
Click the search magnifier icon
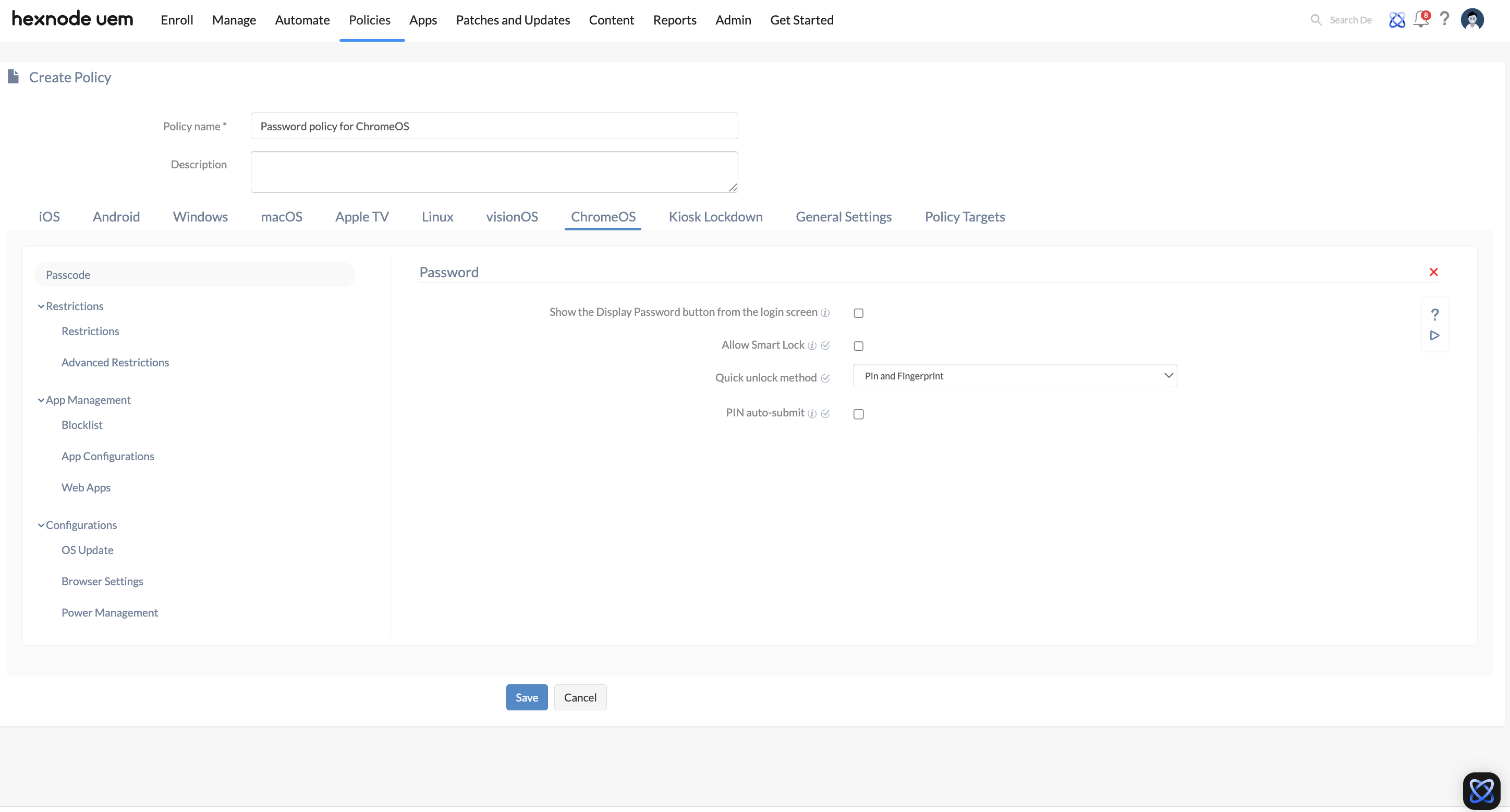(1316, 20)
